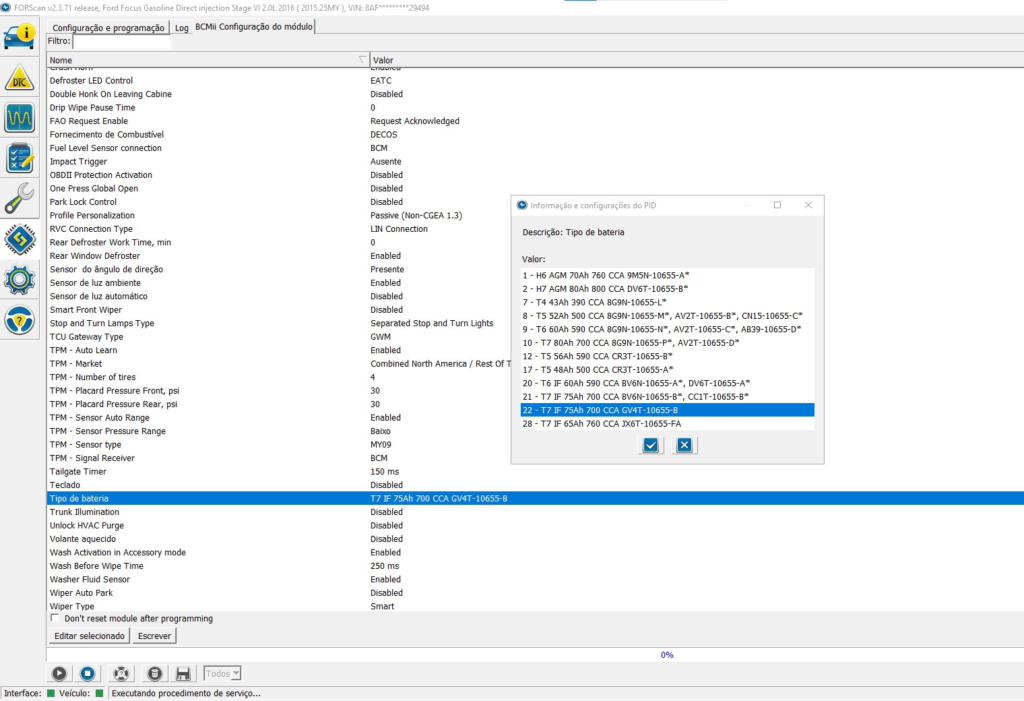Confirm battery type with checkmark button

(x=650, y=445)
